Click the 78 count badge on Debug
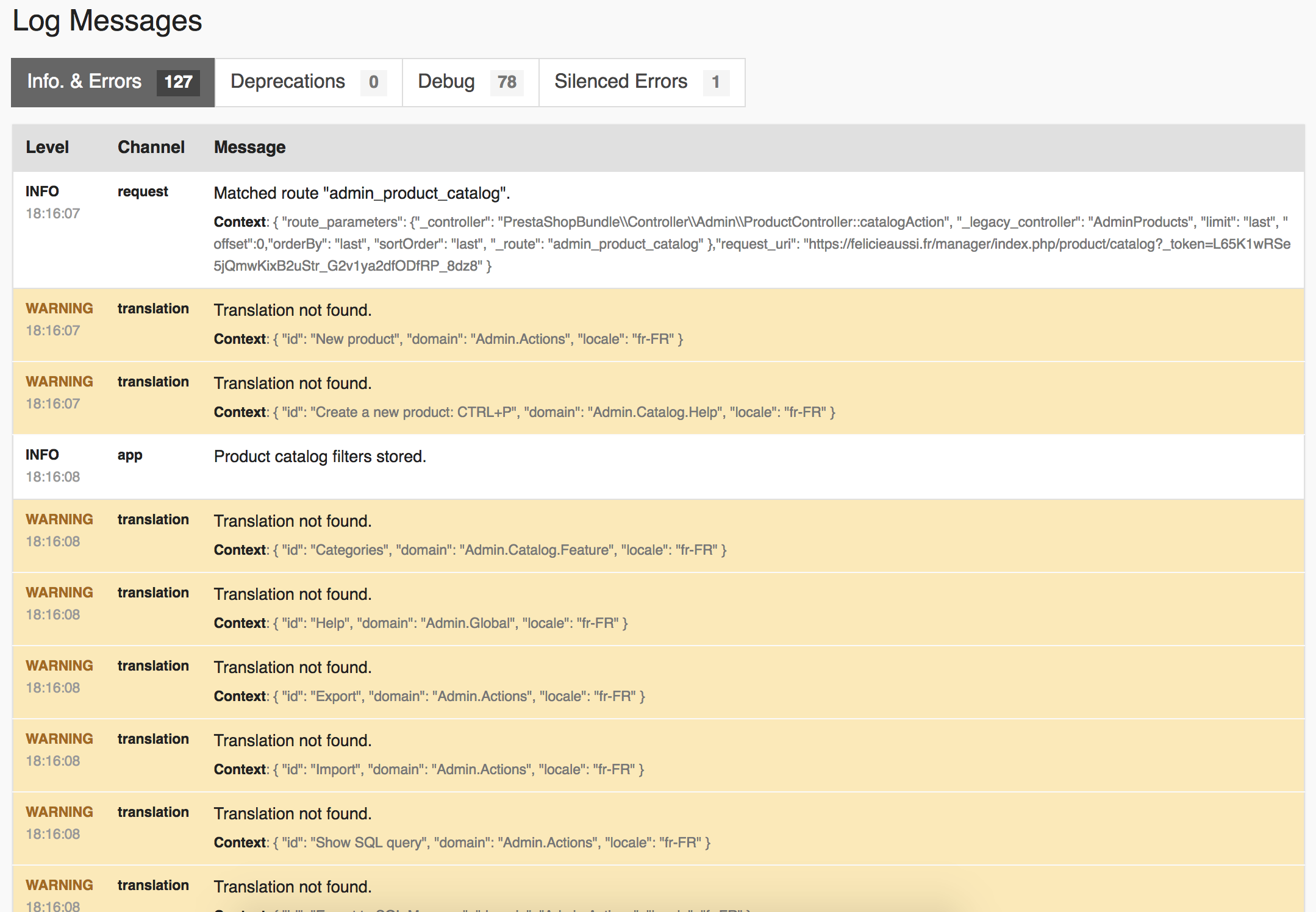The height and width of the screenshot is (912, 1316). [507, 82]
